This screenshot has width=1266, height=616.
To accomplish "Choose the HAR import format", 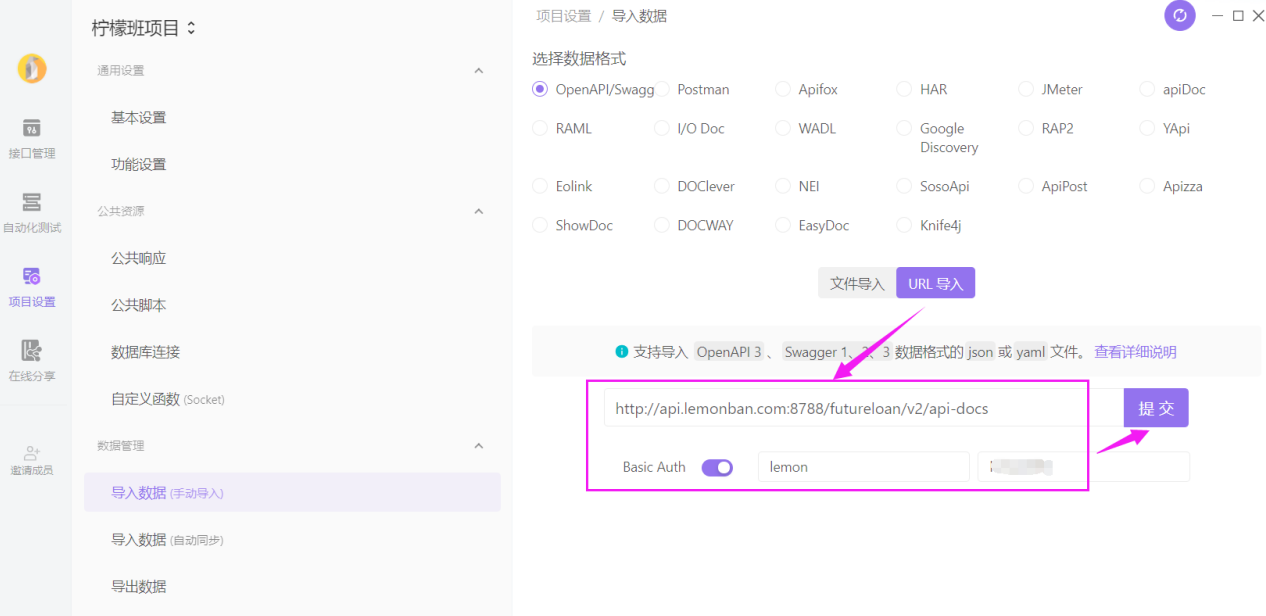I will tap(903, 89).
